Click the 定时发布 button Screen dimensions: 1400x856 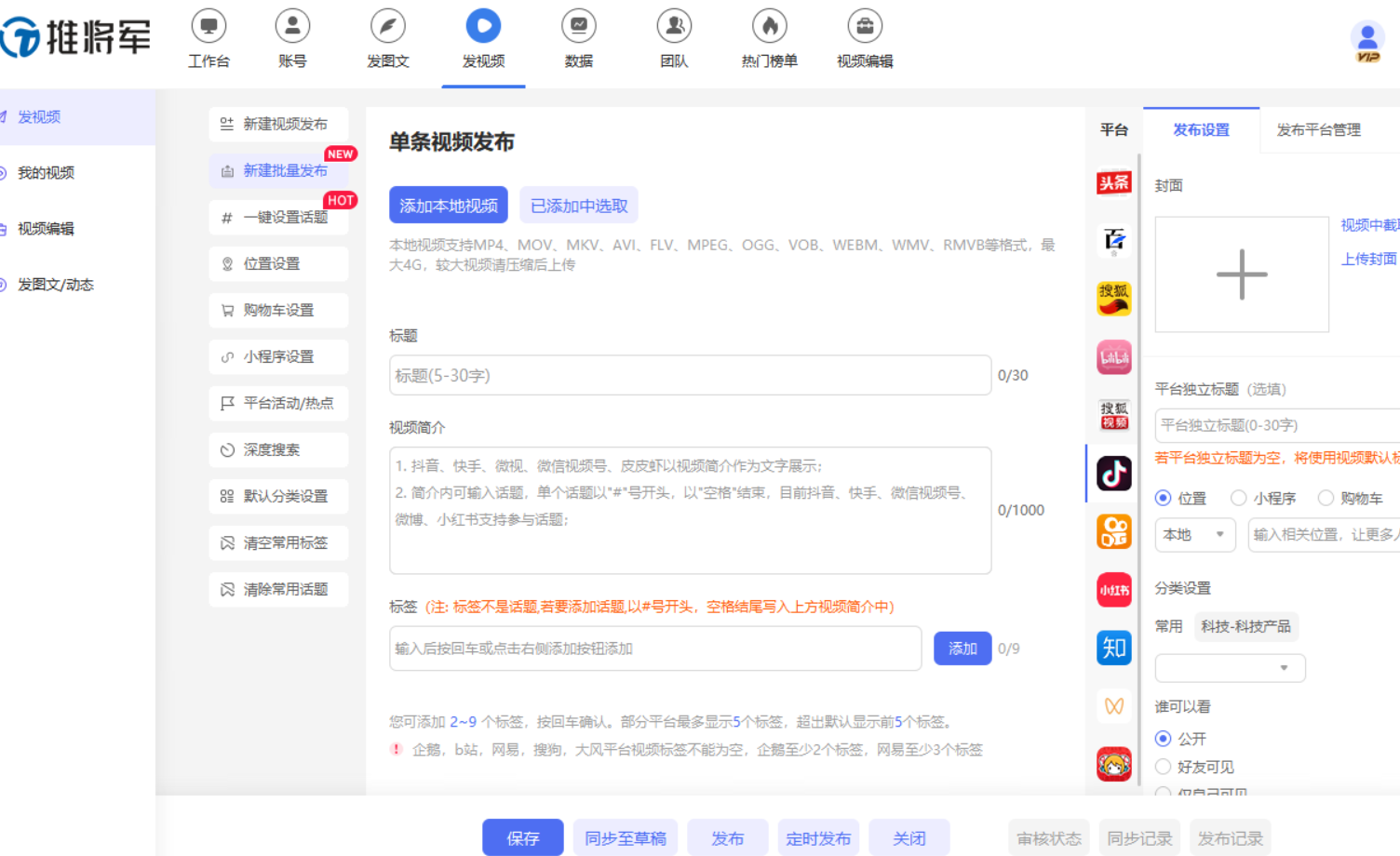(x=818, y=837)
